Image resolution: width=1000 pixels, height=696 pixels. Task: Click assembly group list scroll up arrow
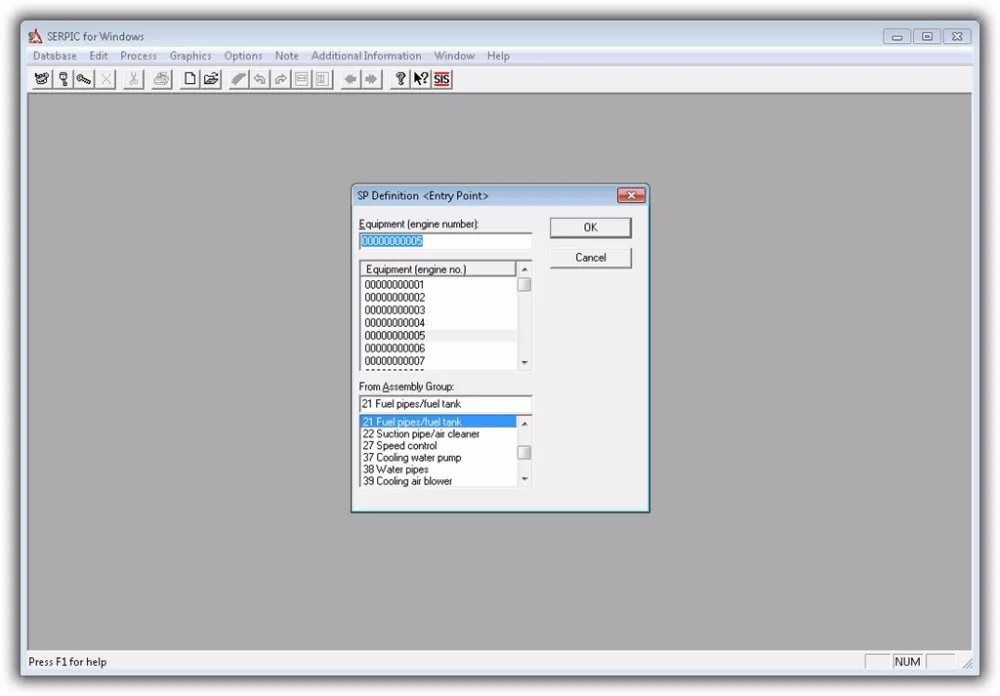tap(524, 423)
